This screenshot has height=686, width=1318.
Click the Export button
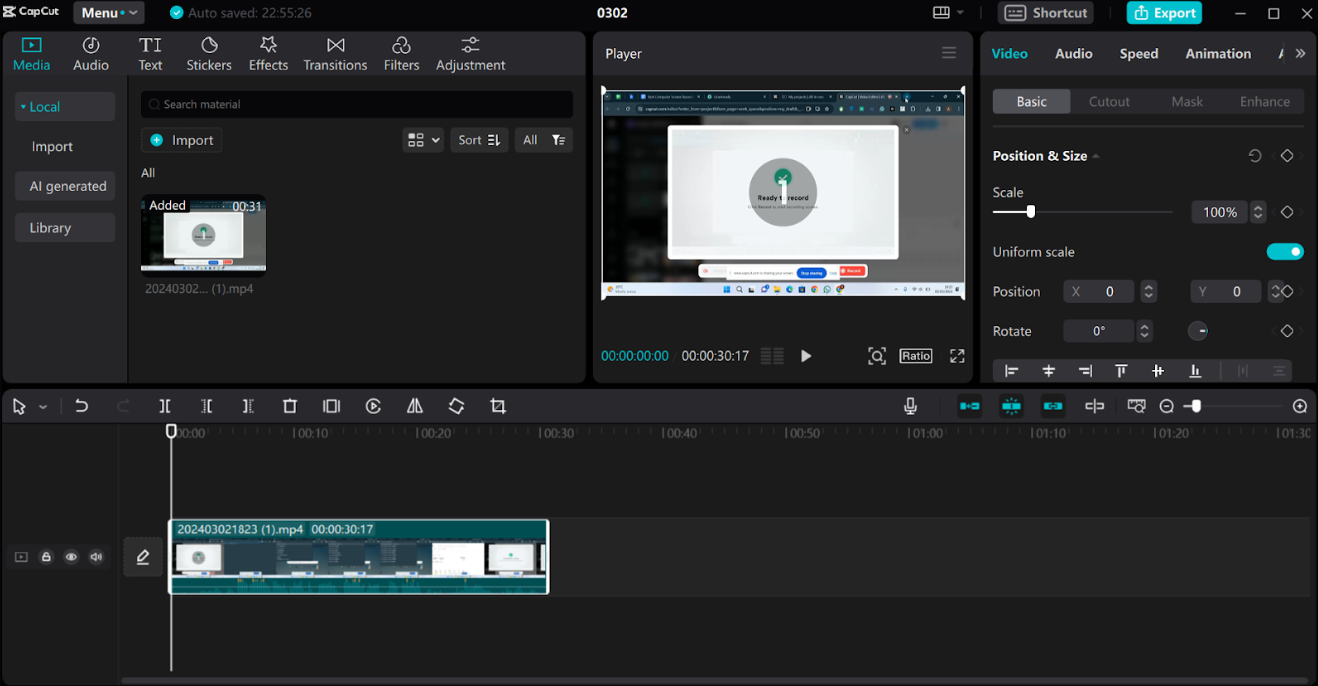[x=1164, y=13]
